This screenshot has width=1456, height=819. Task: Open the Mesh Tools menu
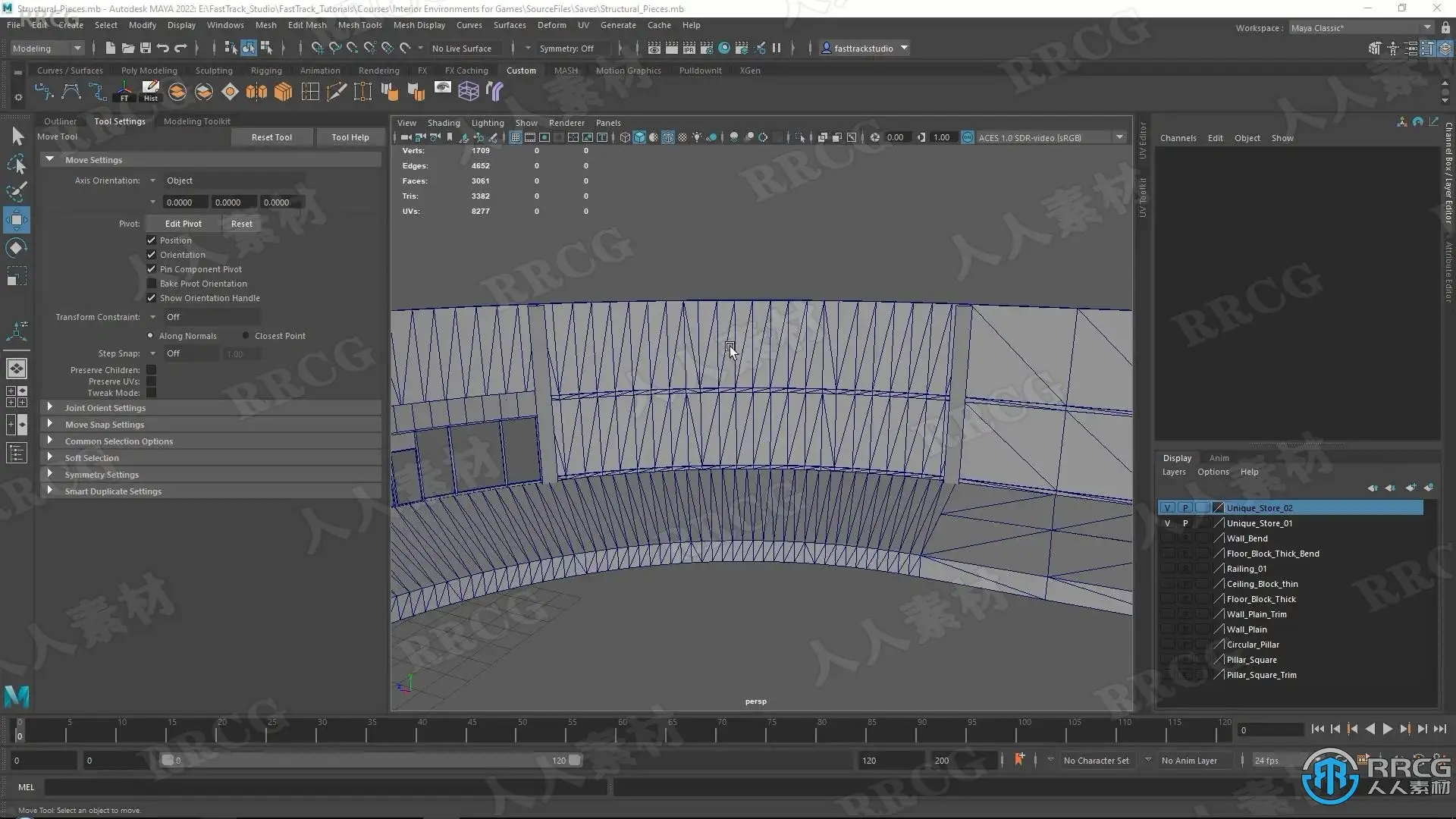tap(359, 25)
